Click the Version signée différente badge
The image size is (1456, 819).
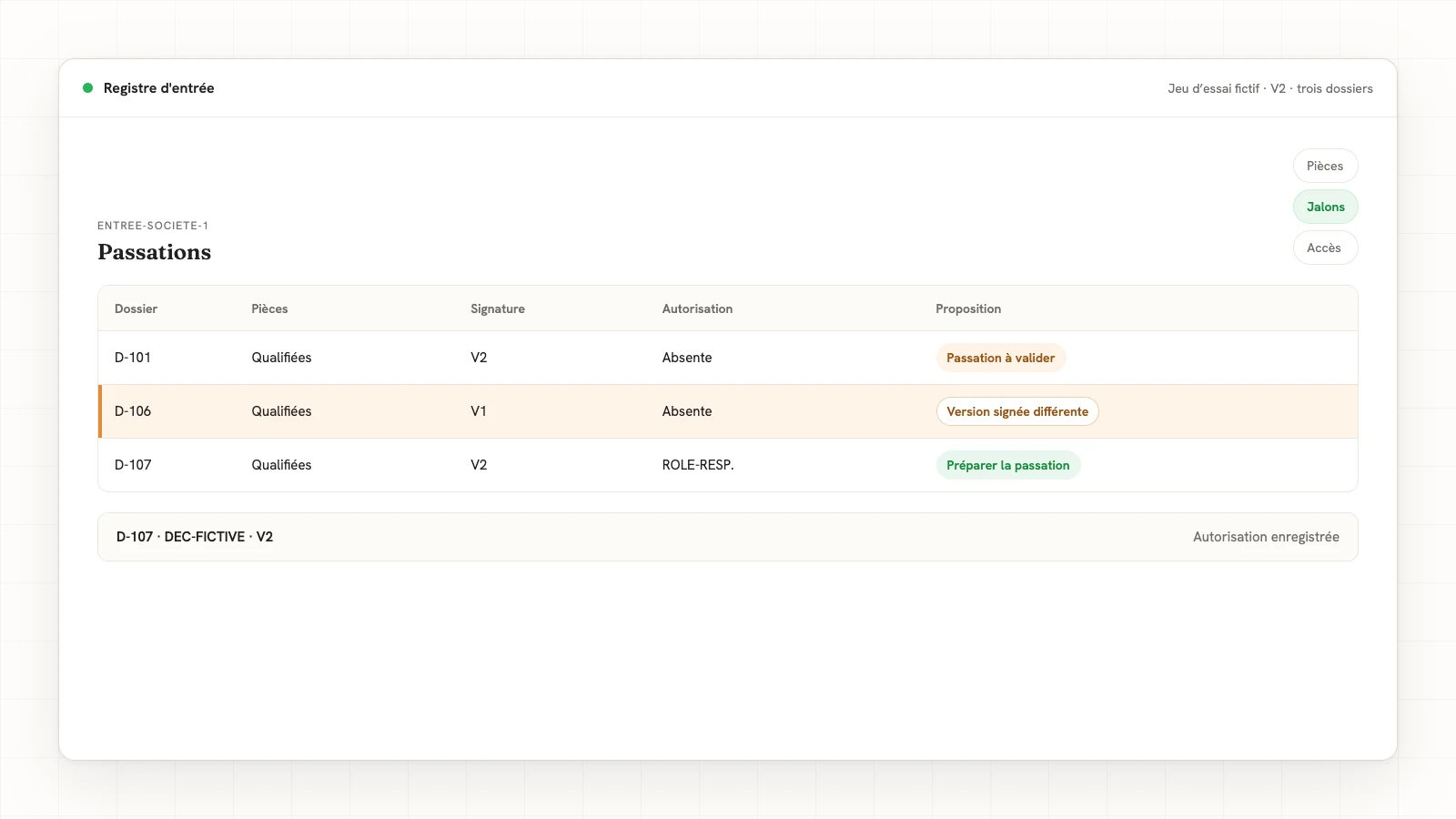click(1017, 411)
